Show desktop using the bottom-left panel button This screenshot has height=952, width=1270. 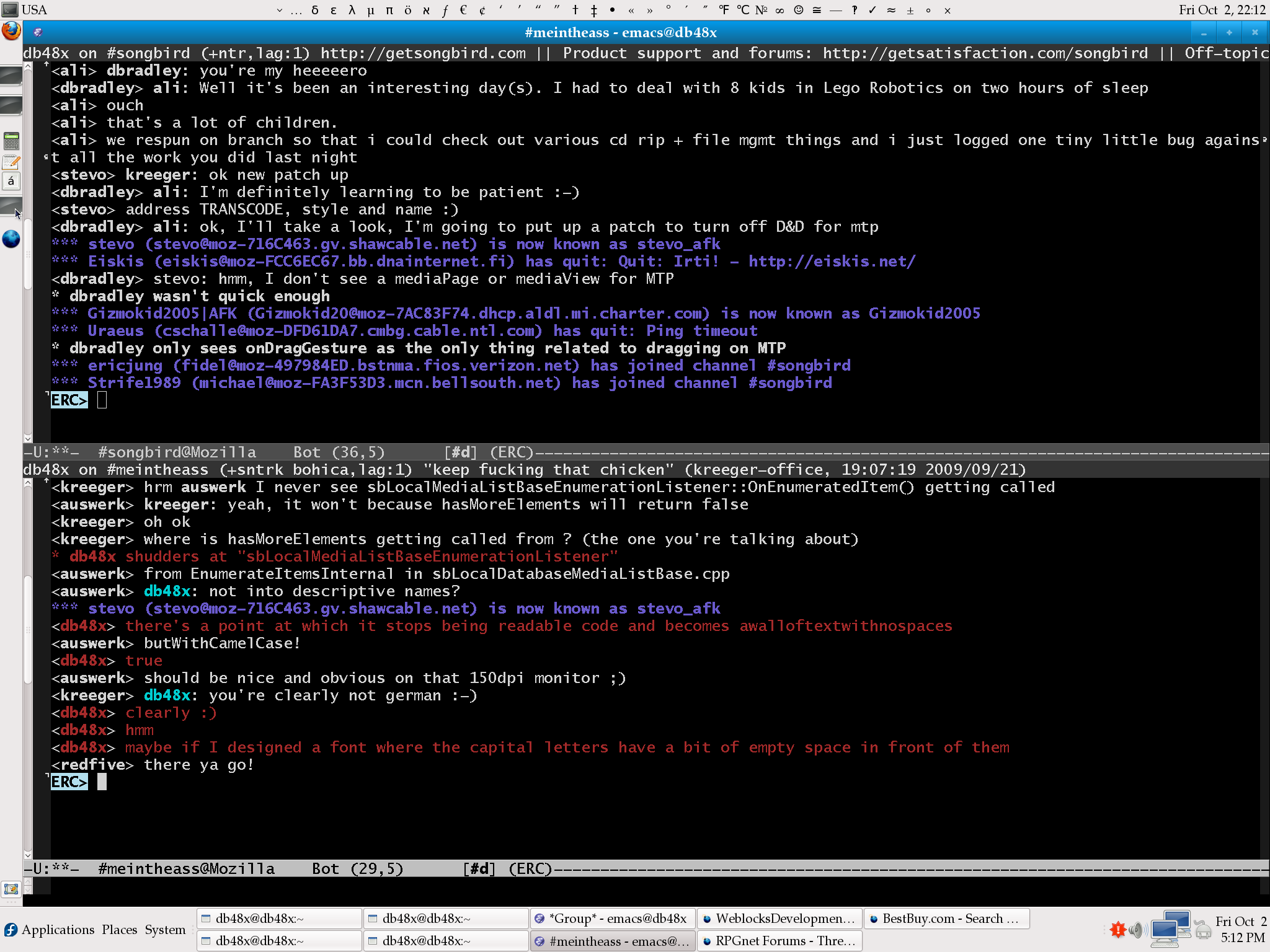[x=11, y=889]
